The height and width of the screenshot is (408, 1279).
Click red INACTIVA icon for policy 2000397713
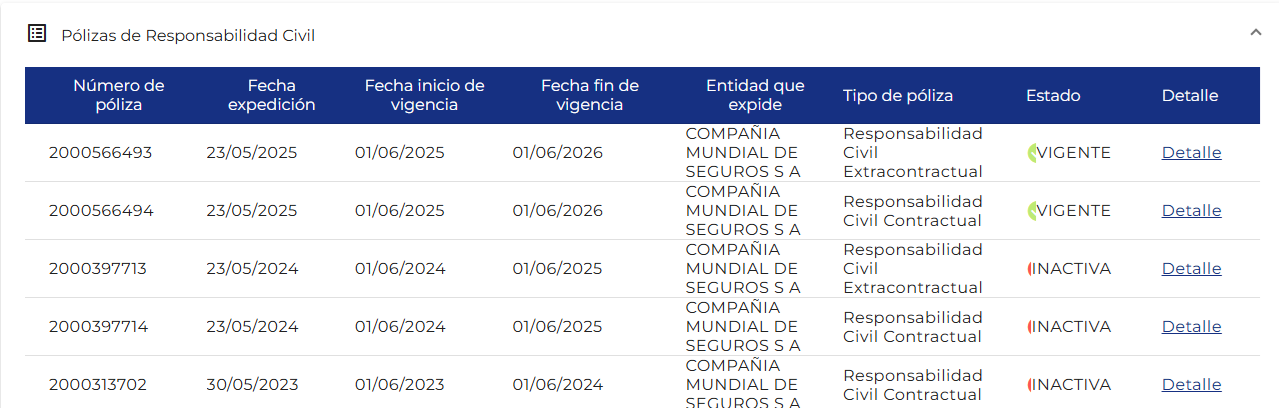(1030, 269)
